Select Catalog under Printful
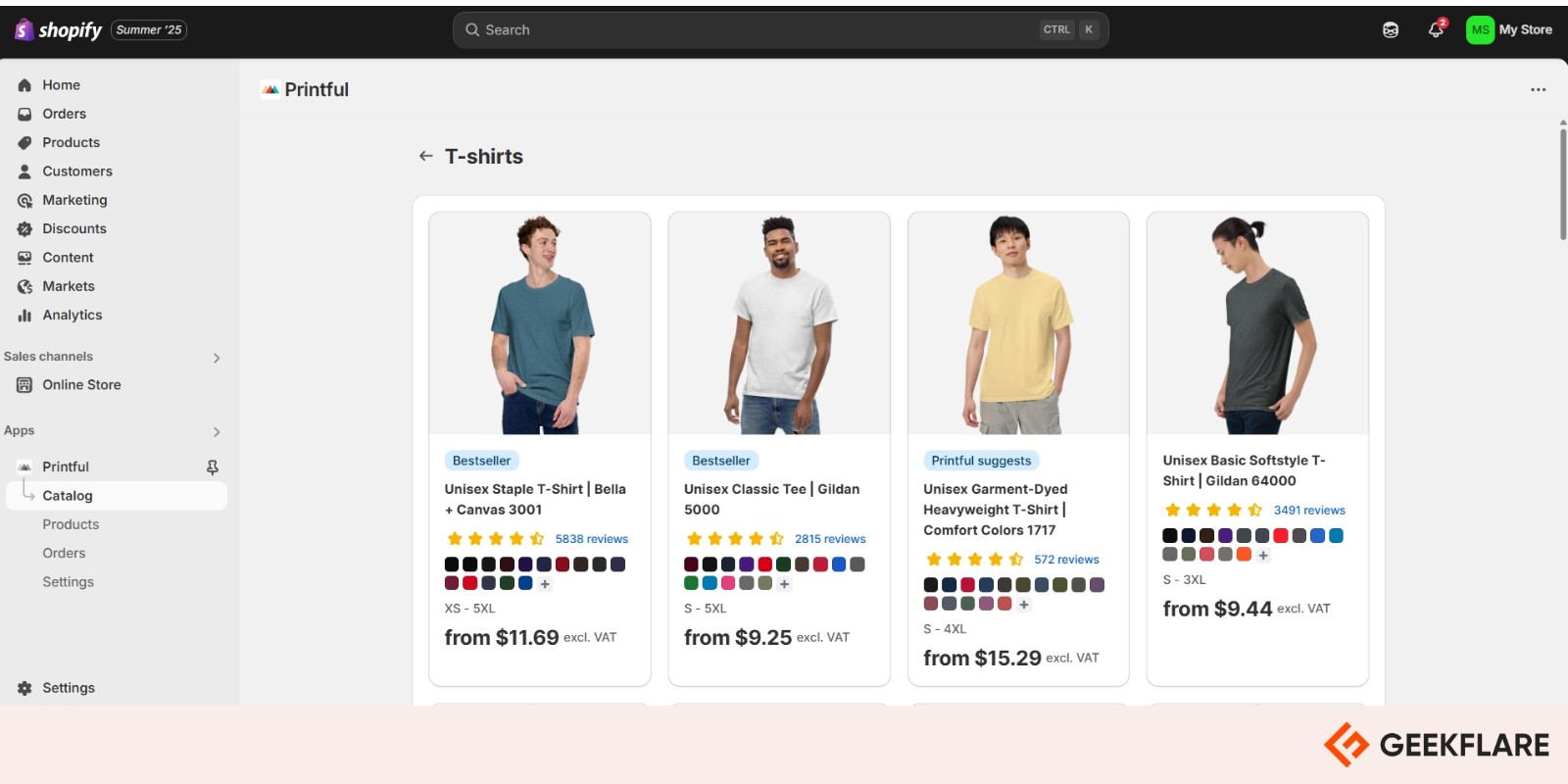The width and height of the screenshot is (1568, 784). tap(116, 496)
